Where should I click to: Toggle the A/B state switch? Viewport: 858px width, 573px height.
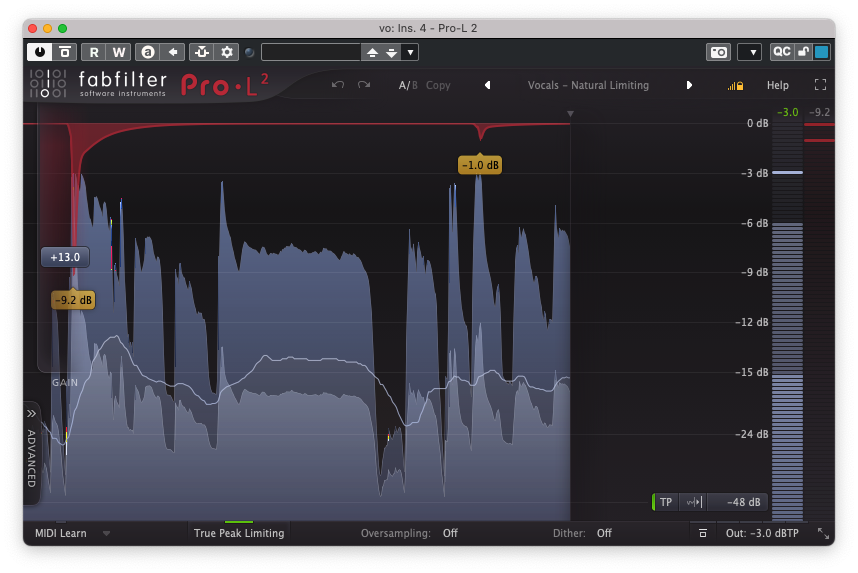(x=408, y=85)
